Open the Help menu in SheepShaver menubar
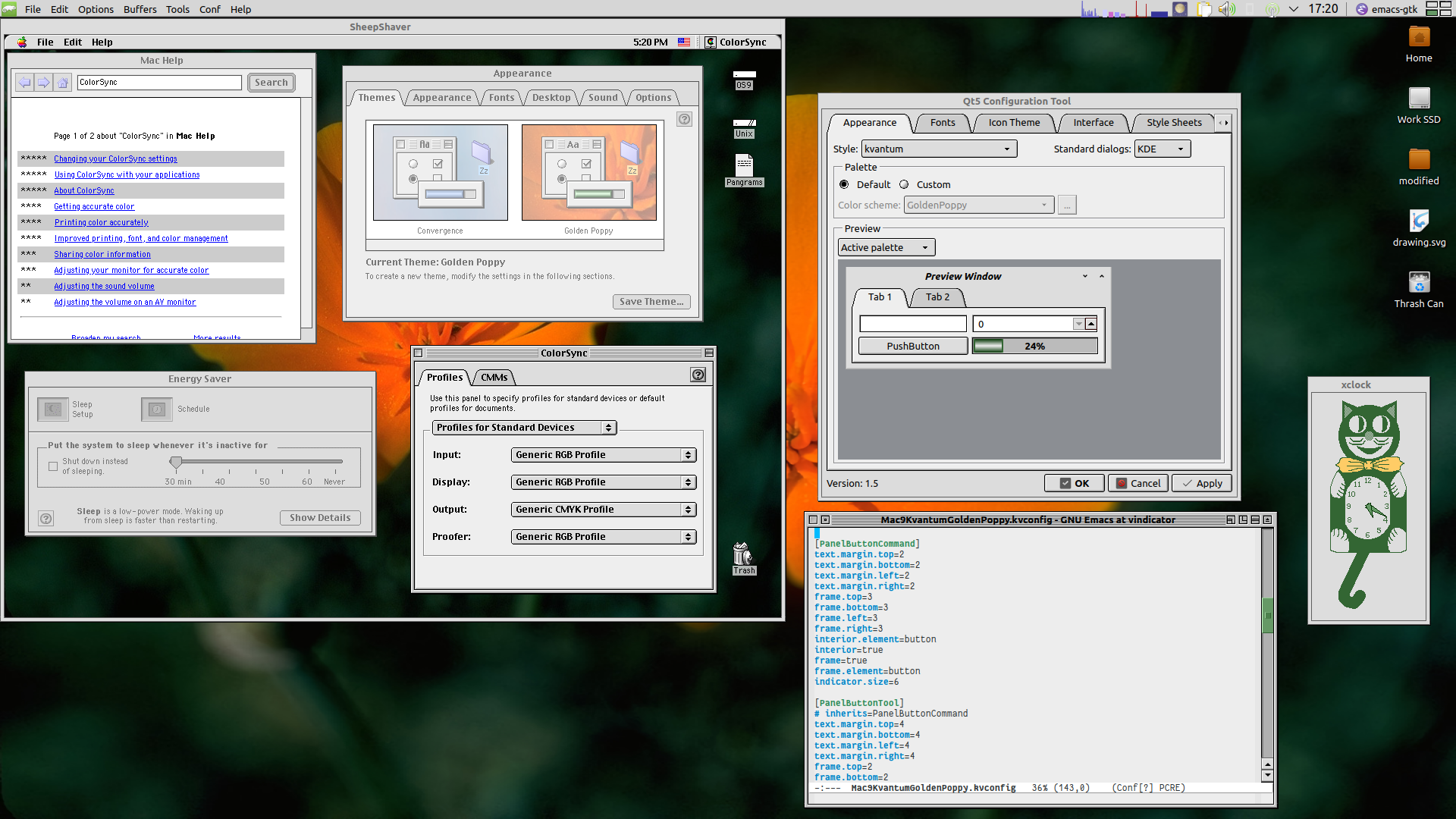The image size is (1456, 819). 102,42
